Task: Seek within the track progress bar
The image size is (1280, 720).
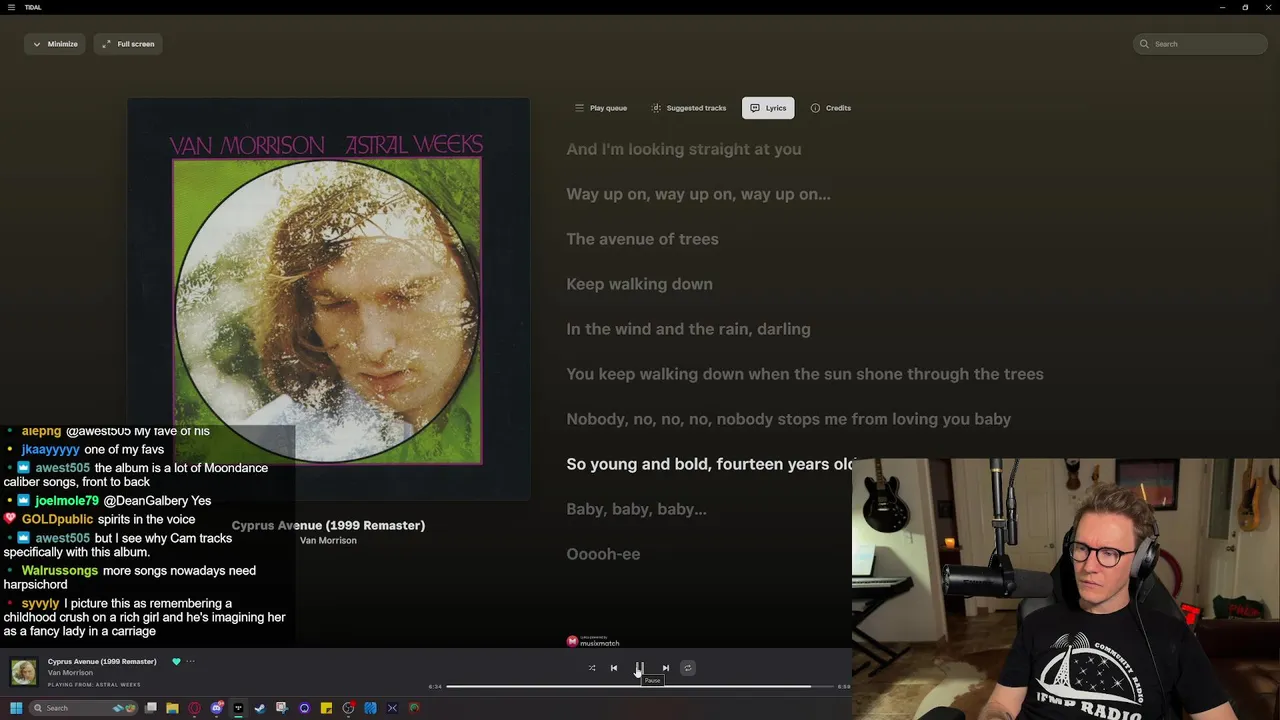Action: [640, 687]
